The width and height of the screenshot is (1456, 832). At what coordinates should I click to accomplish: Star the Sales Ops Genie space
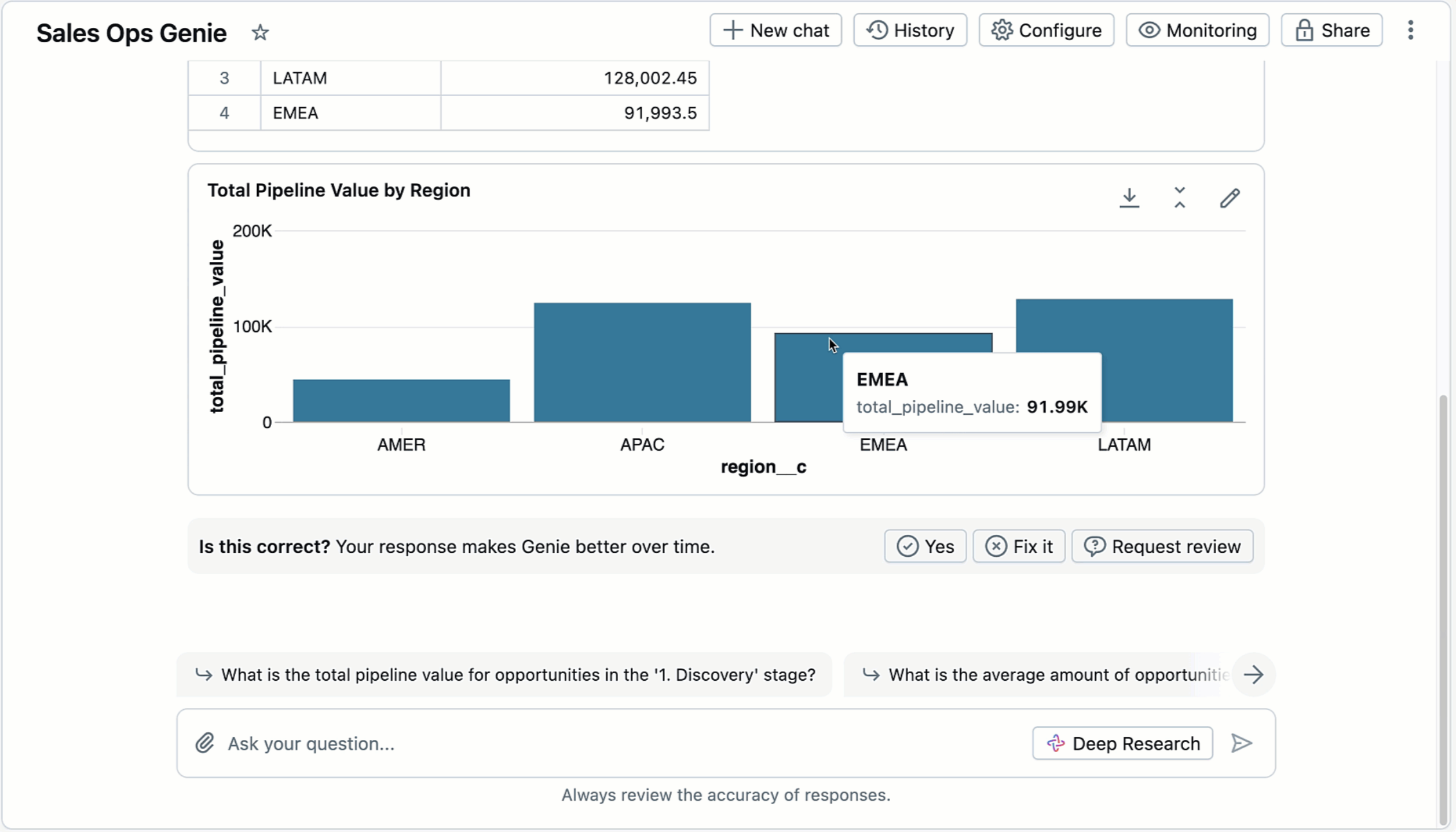(260, 32)
